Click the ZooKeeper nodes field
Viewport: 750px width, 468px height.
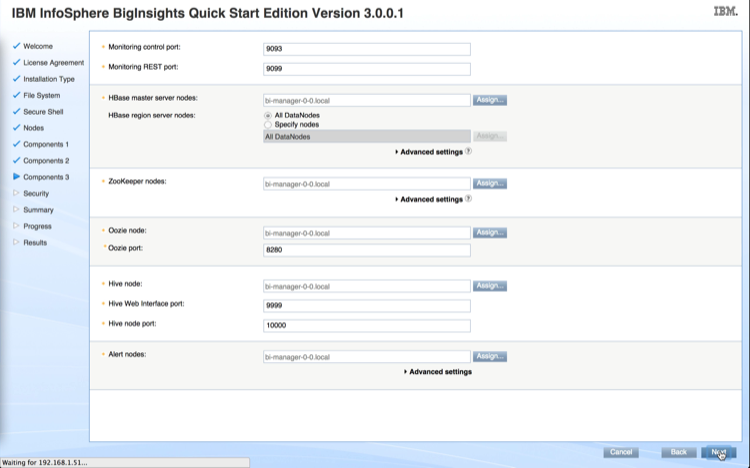(367, 184)
